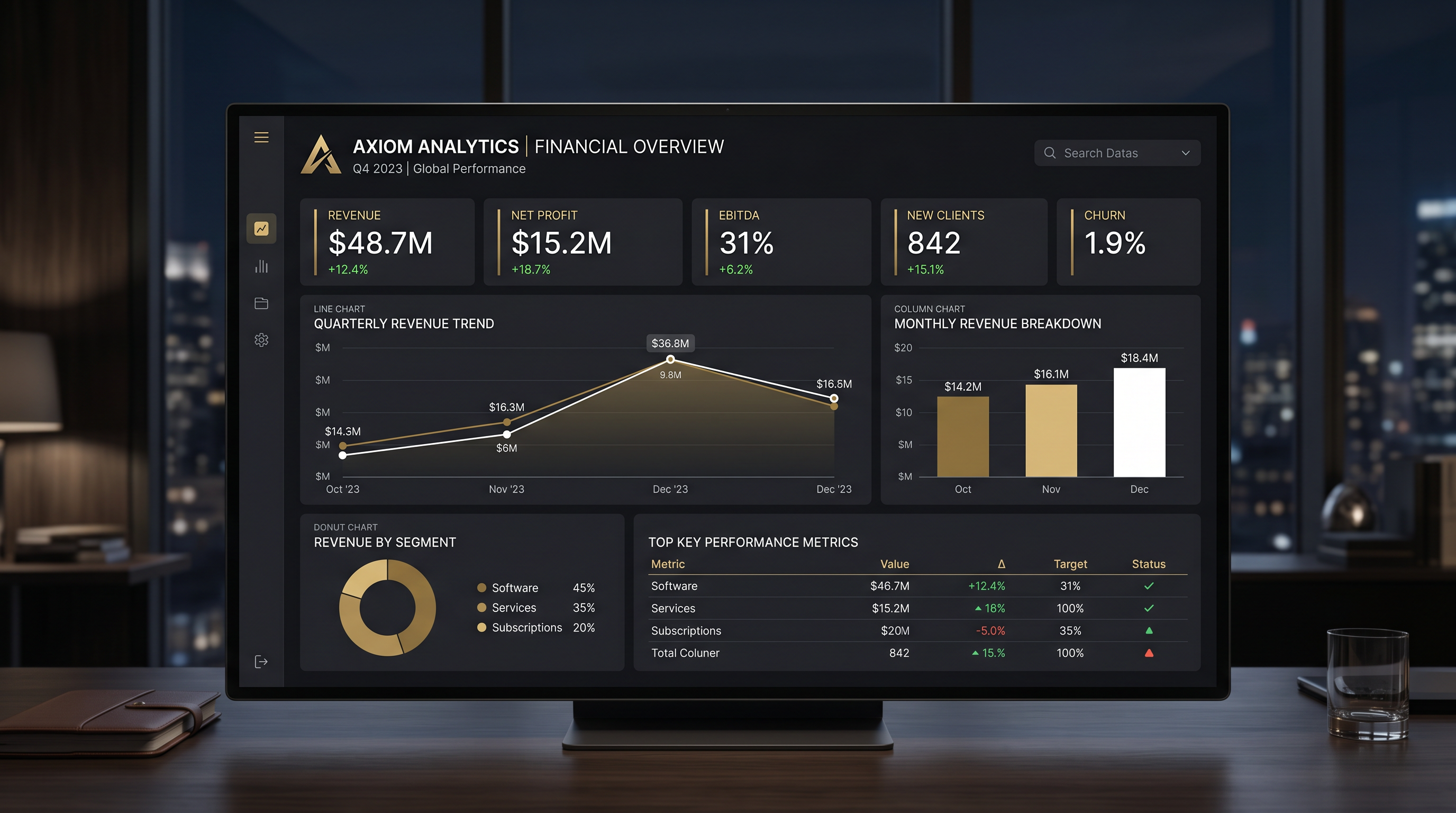Click the Software metric row name
Screen dimensions: 1456x813
(675, 586)
